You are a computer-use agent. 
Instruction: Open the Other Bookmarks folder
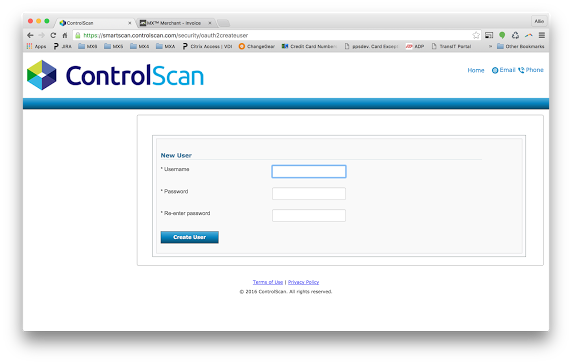[x=521, y=46]
